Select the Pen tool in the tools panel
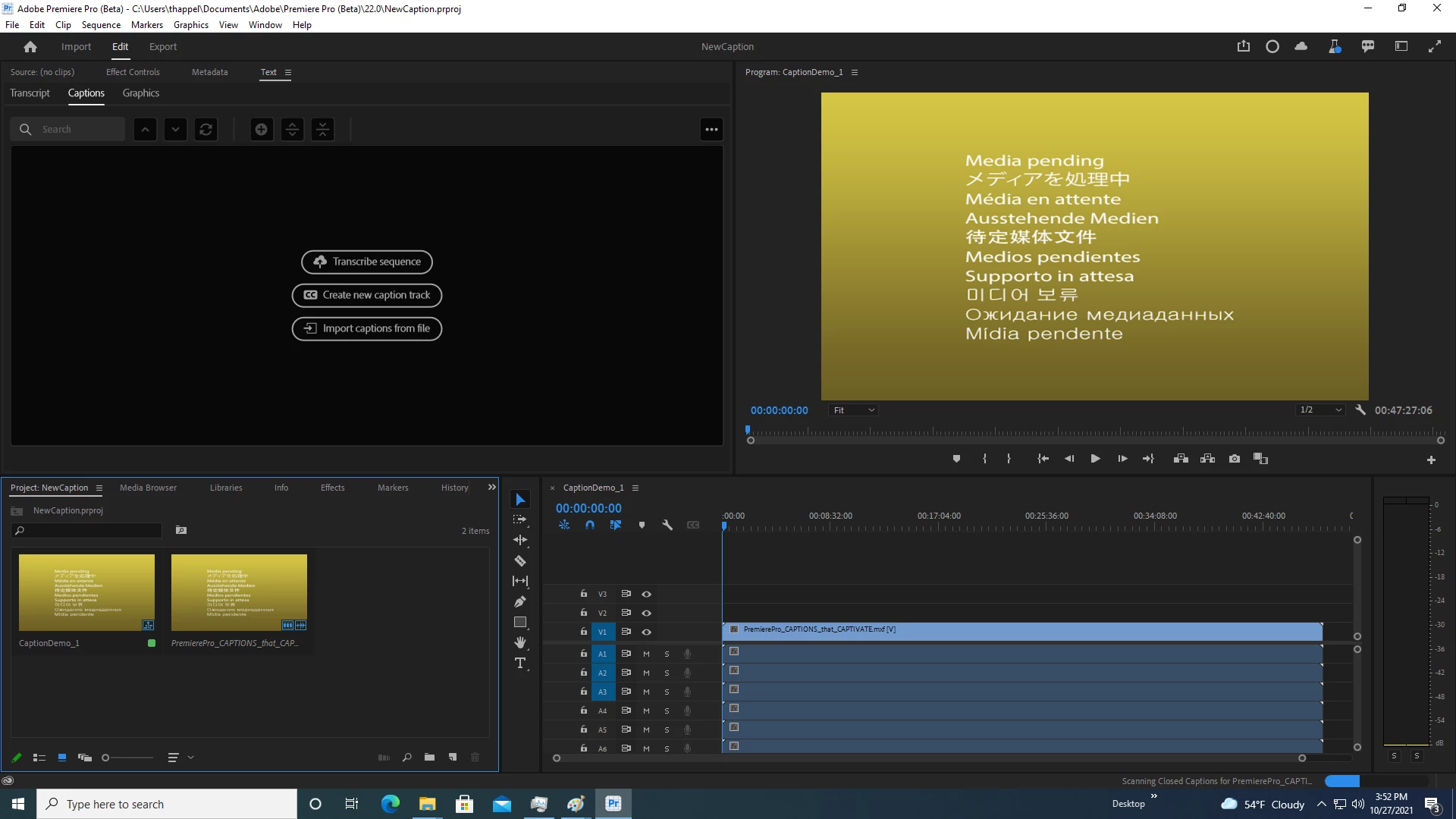This screenshot has width=1456, height=819. tap(520, 602)
